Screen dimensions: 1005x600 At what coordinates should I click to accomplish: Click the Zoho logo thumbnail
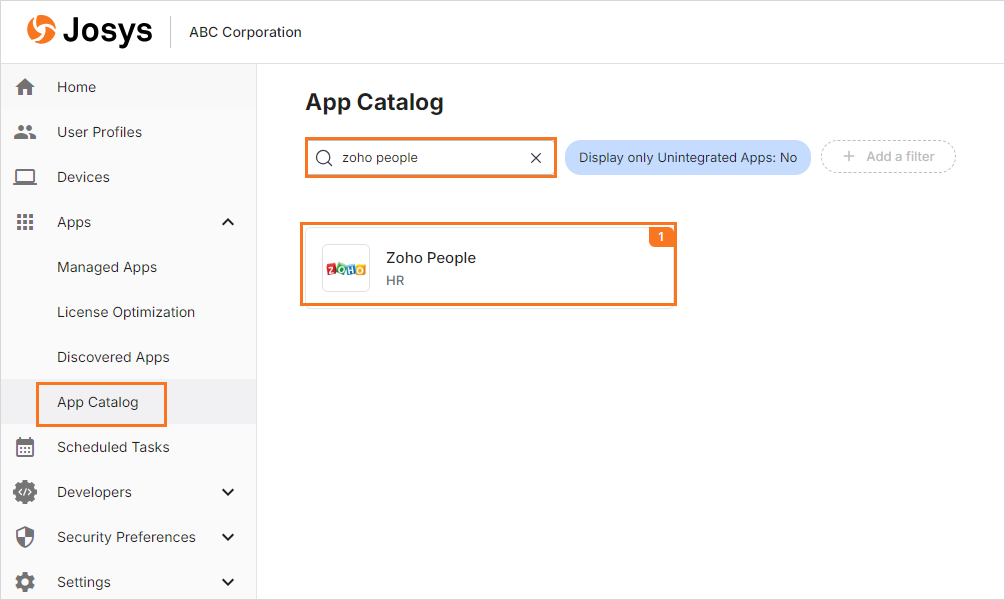346,268
